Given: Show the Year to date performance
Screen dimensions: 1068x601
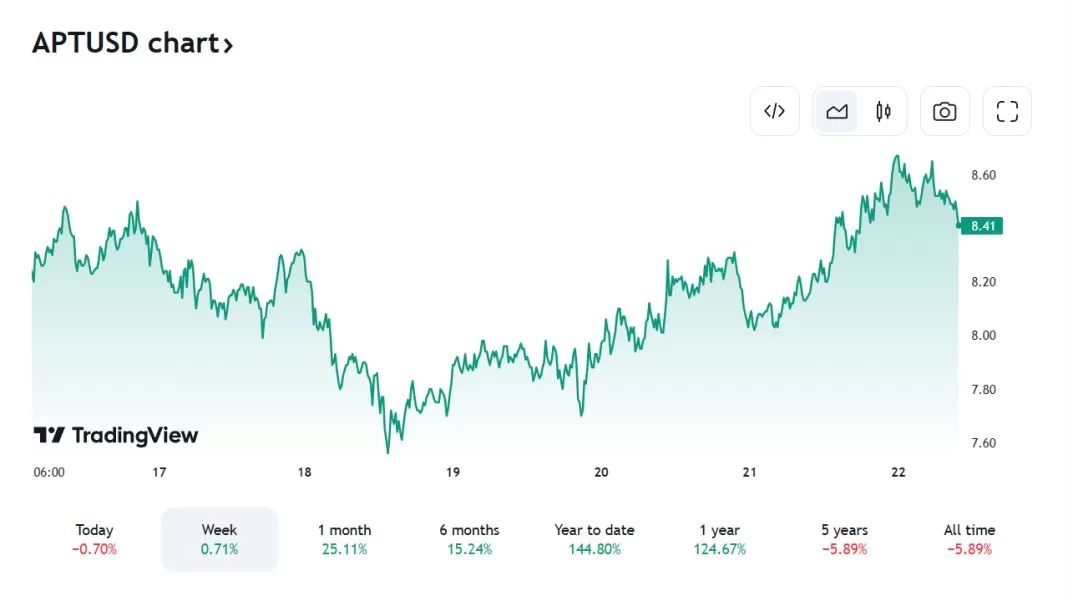Looking at the screenshot, I should pyautogui.click(x=594, y=539).
